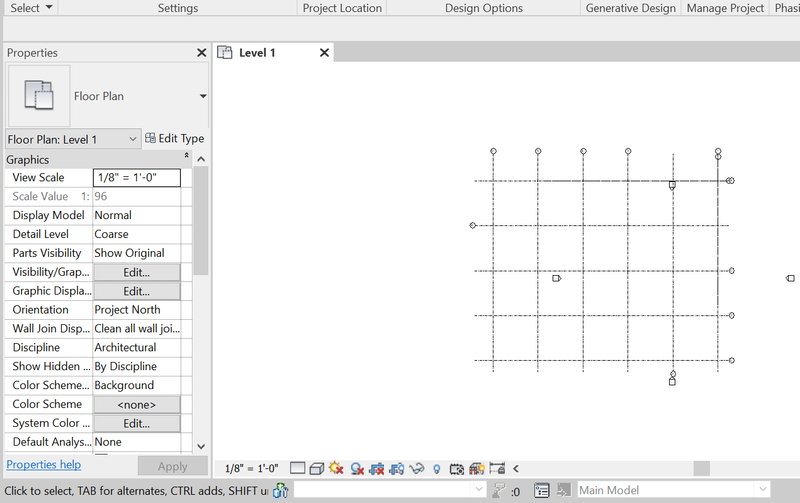Click the Visual Style cube icon
Image resolution: width=800 pixels, height=503 pixels.
click(316, 468)
